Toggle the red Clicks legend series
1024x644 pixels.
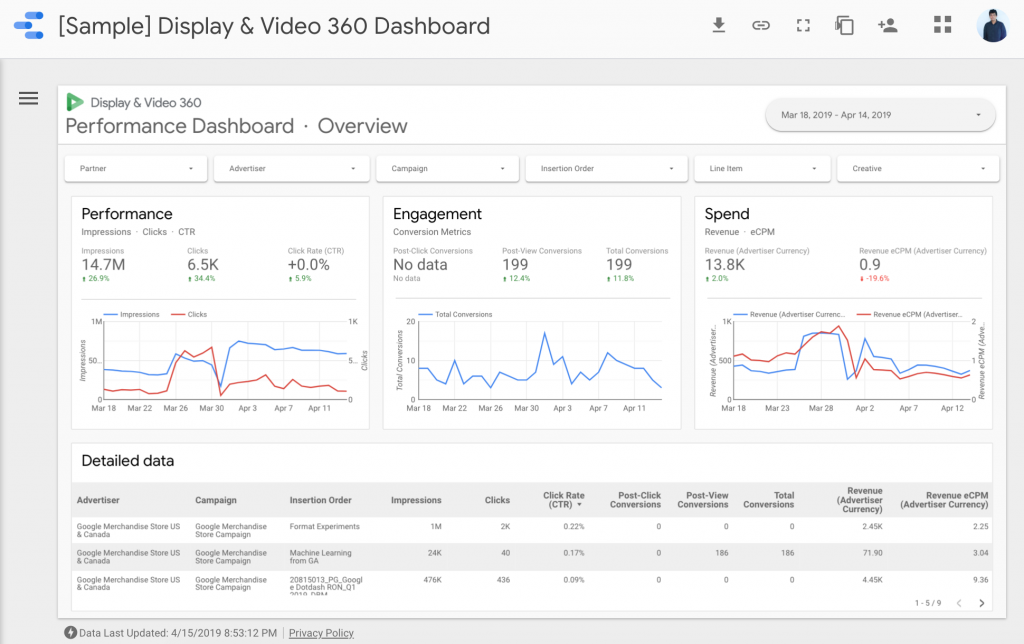[x=189, y=314]
